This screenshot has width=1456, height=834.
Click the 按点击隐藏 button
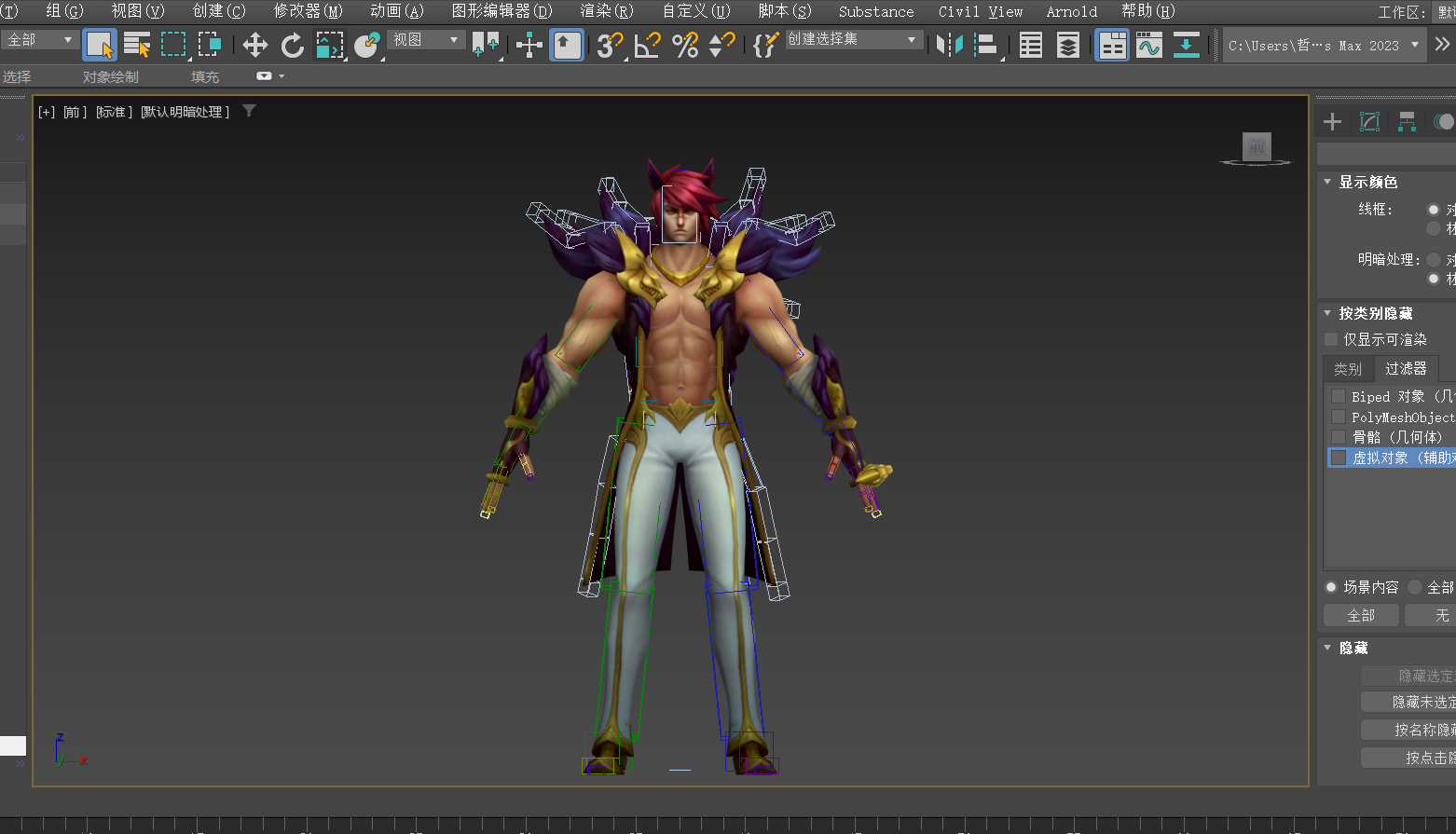[1408, 758]
